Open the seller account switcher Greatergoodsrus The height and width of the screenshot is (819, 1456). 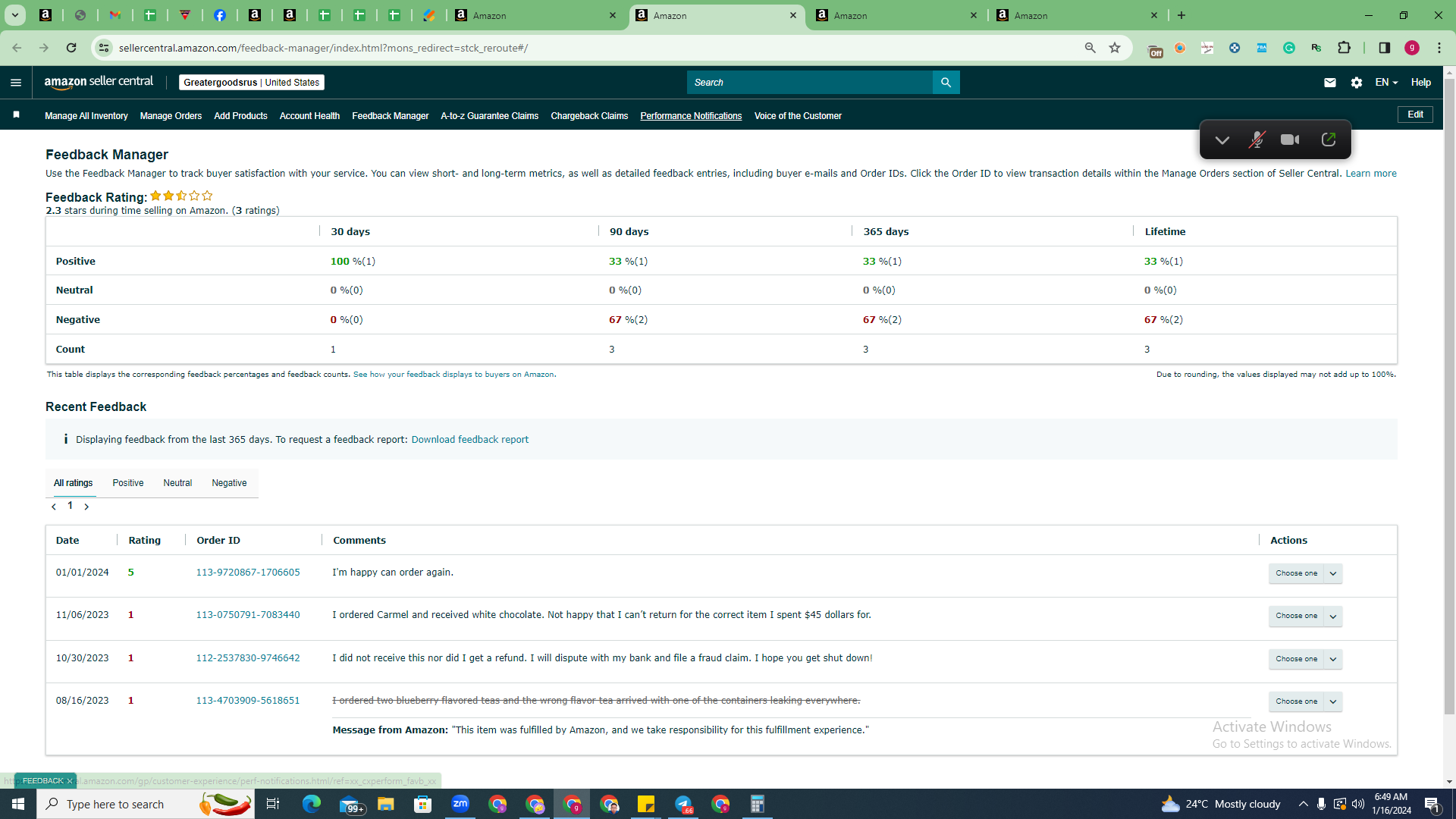[x=251, y=83]
